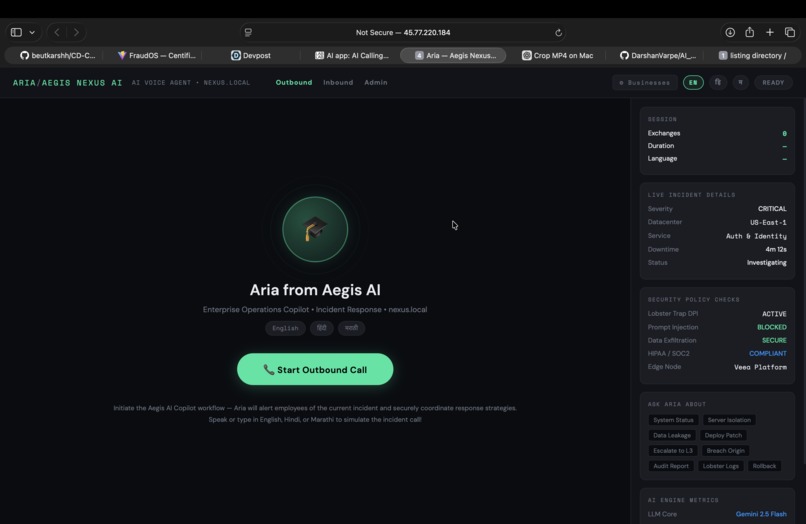Open the page settings icon in address bar

(x=248, y=32)
